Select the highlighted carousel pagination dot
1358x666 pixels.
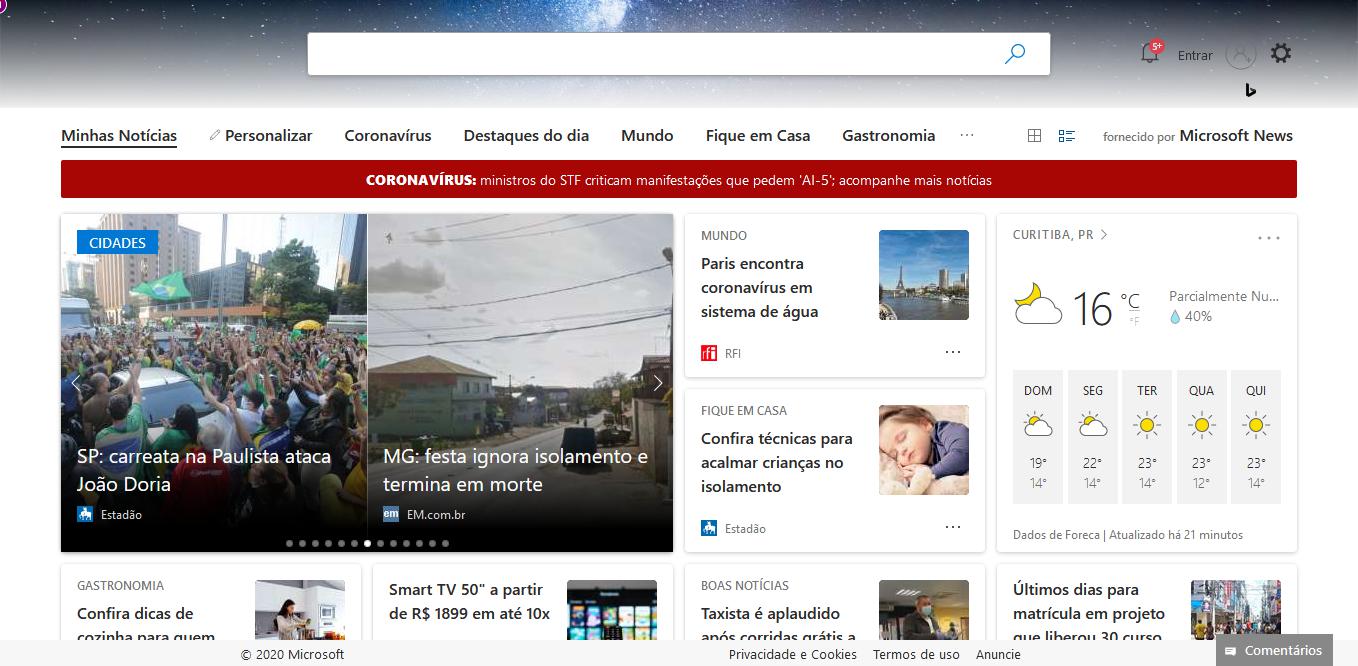pyautogui.click(x=368, y=543)
